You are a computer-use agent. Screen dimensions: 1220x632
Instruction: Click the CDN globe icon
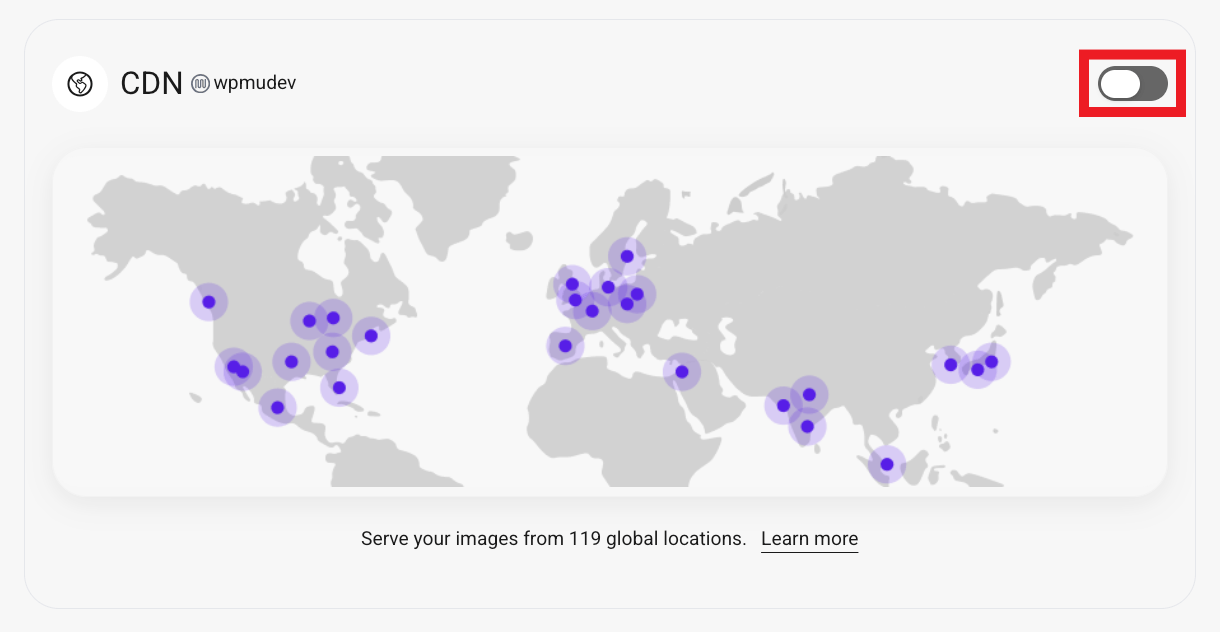click(x=80, y=84)
